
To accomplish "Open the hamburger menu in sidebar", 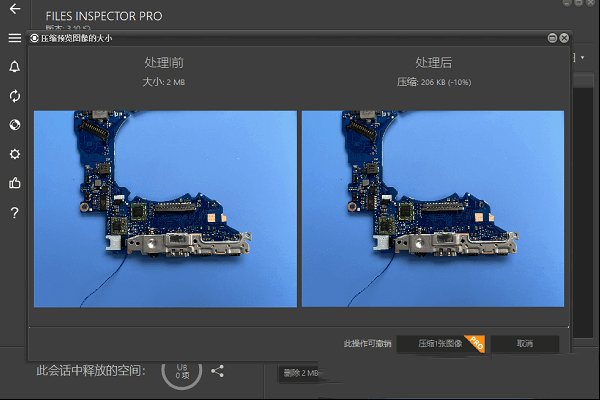I will pos(15,38).
